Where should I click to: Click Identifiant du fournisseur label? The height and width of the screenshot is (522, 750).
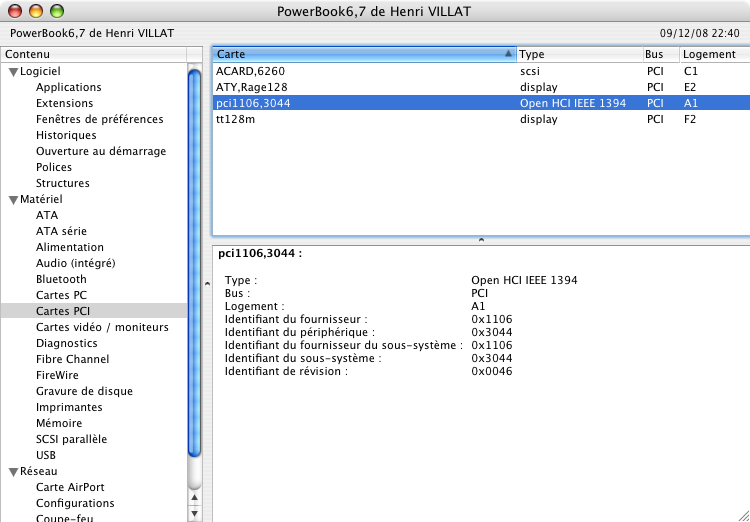coord(296,319)
